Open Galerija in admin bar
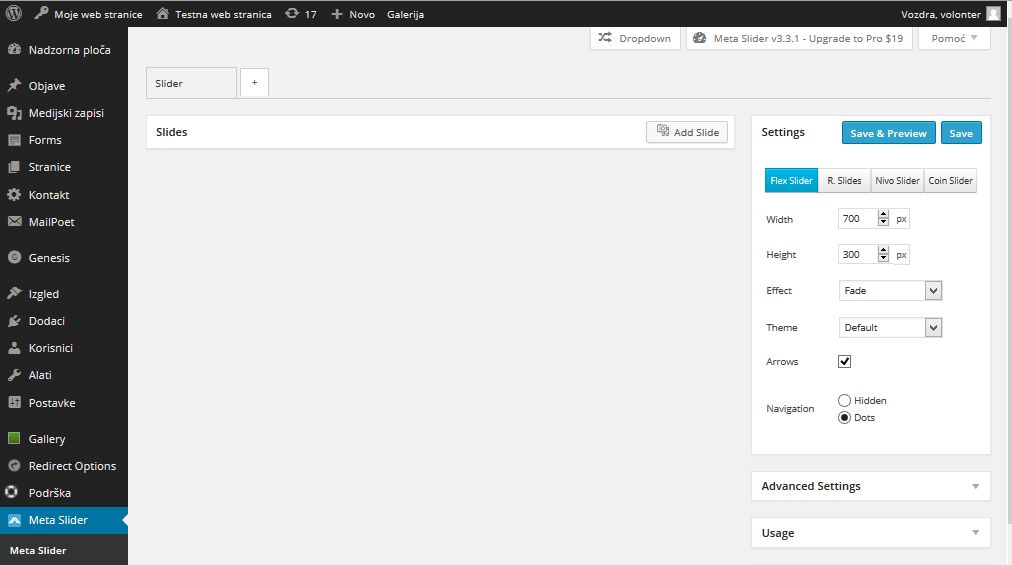 tap(405, 14)
